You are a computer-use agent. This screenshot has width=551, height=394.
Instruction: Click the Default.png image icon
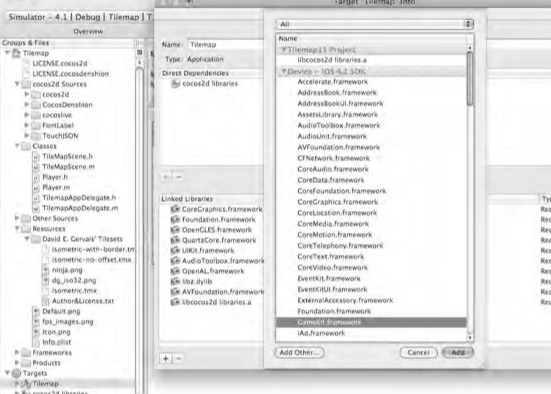[x=36, y=311]
